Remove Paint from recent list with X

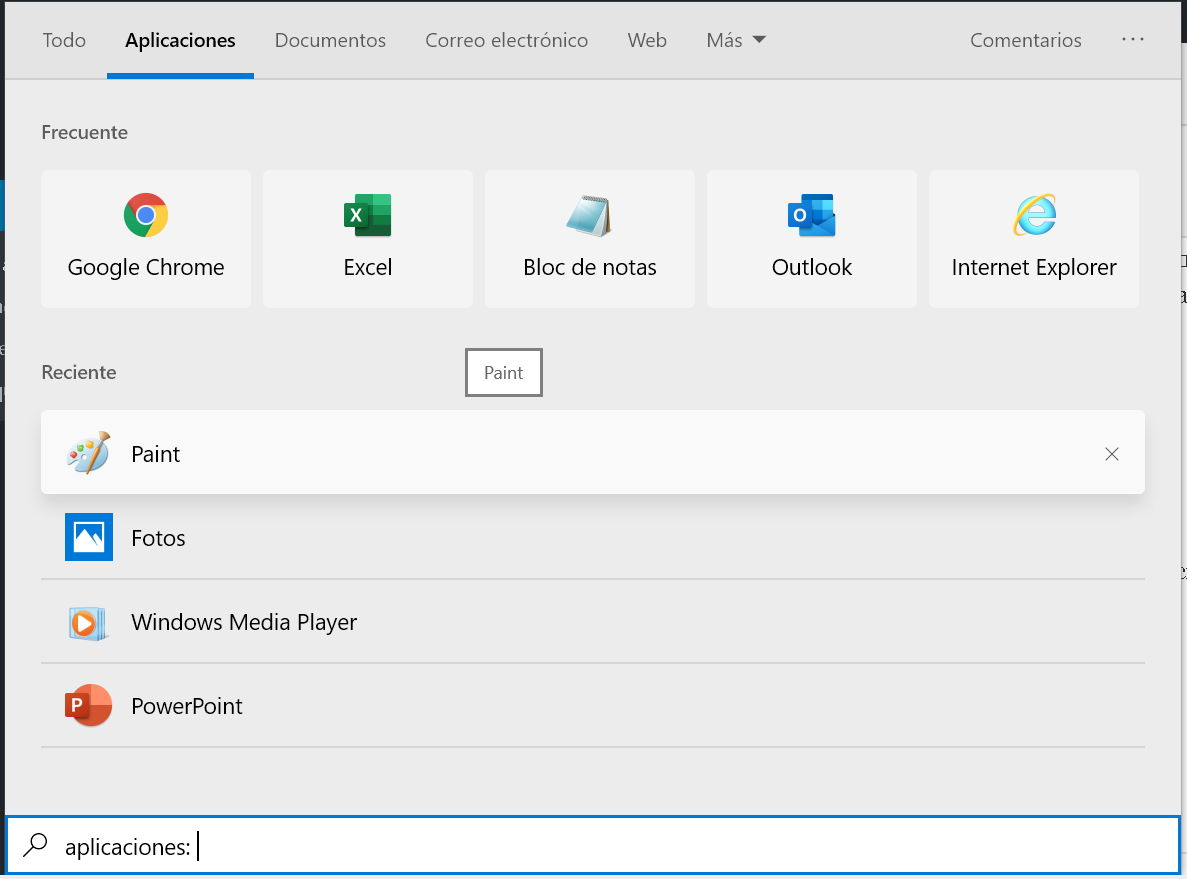(1111, 454)
